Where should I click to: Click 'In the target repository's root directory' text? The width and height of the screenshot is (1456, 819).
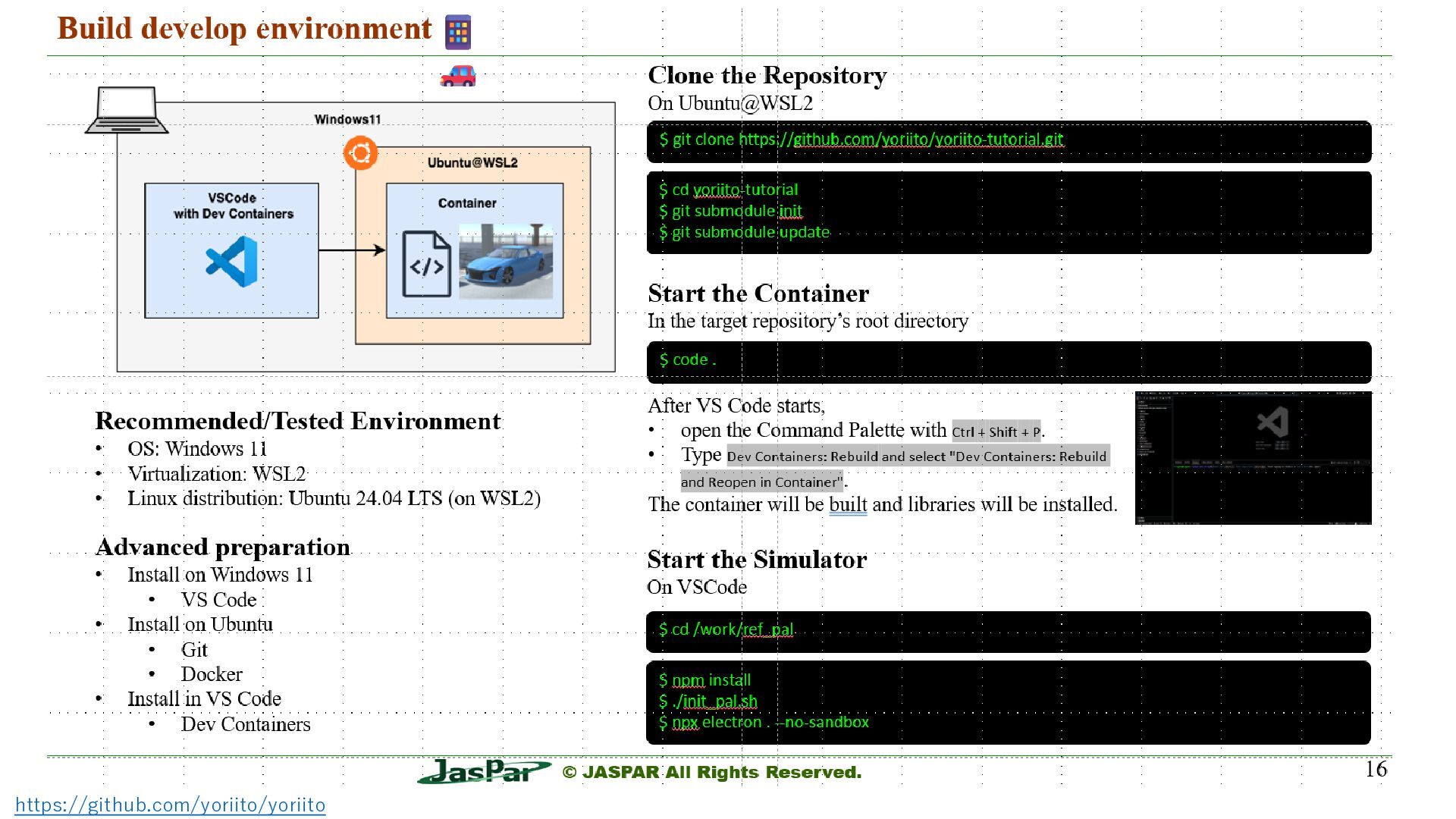tap(808, 321)
